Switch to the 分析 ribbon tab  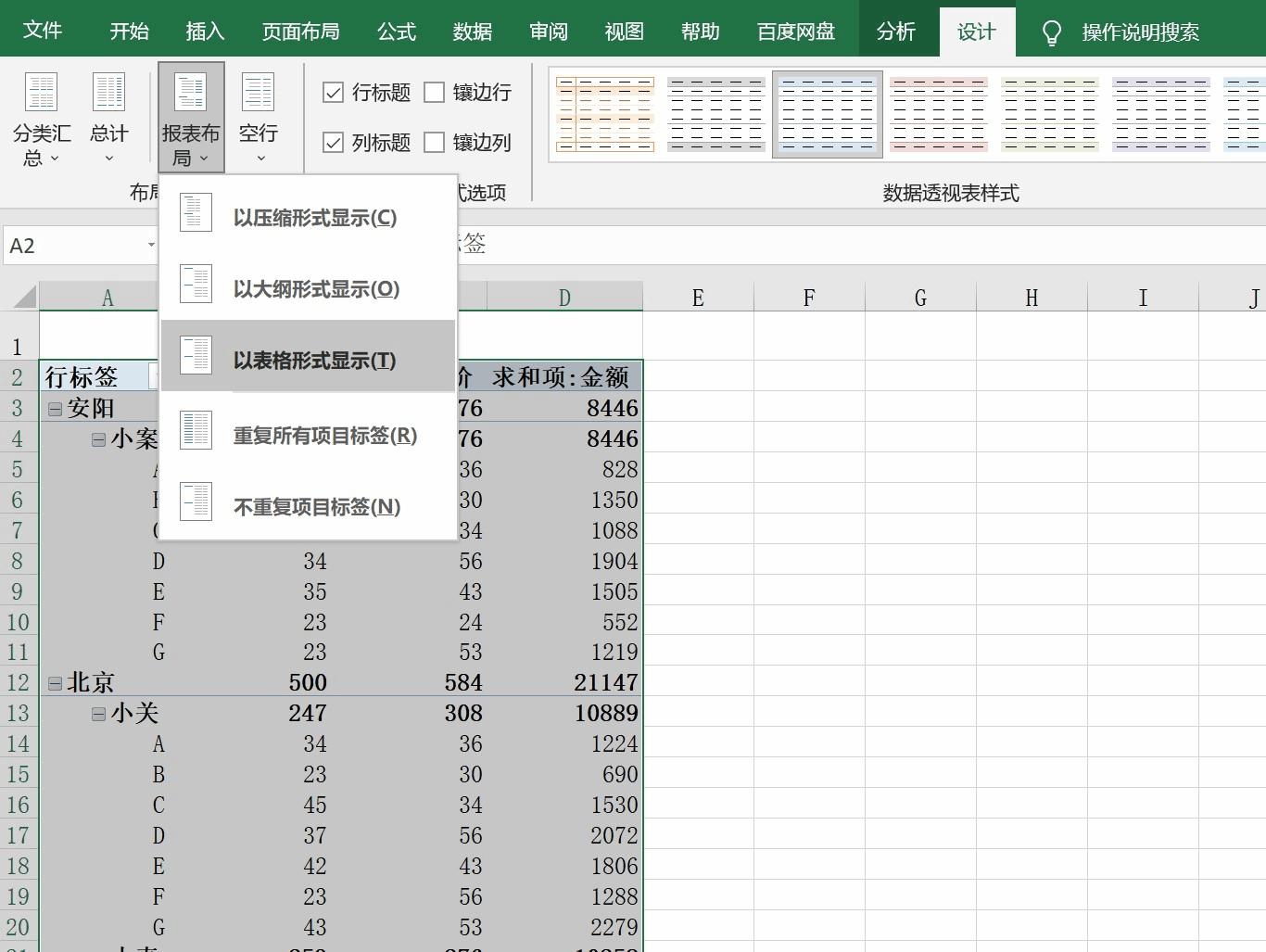coord(895,31)
